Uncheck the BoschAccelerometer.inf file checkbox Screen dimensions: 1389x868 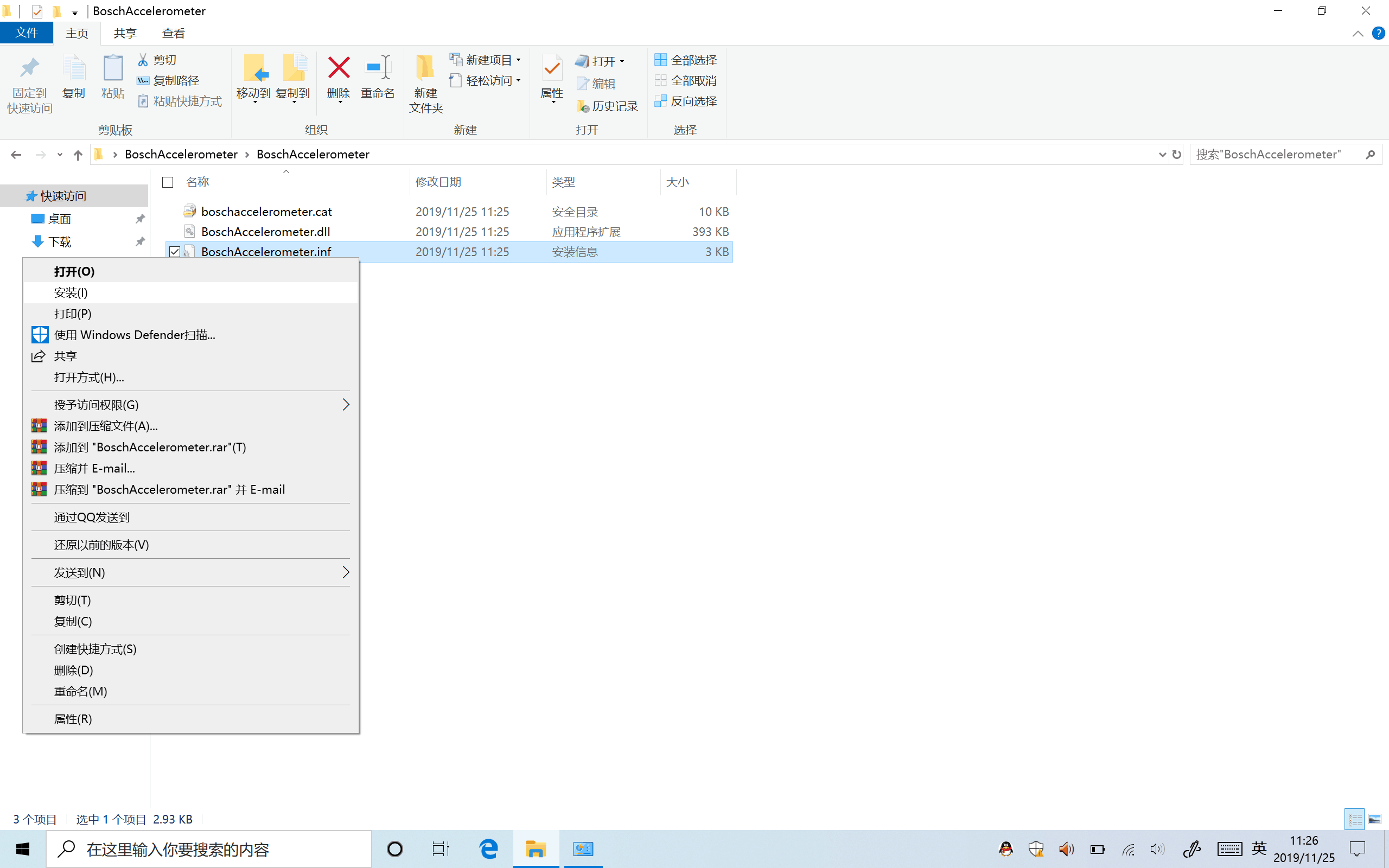click(x=175, y=251)
